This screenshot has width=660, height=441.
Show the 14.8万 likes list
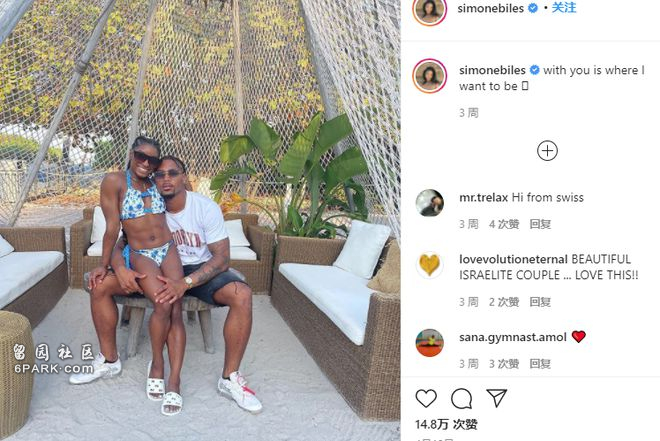click(x=446, y=424)
